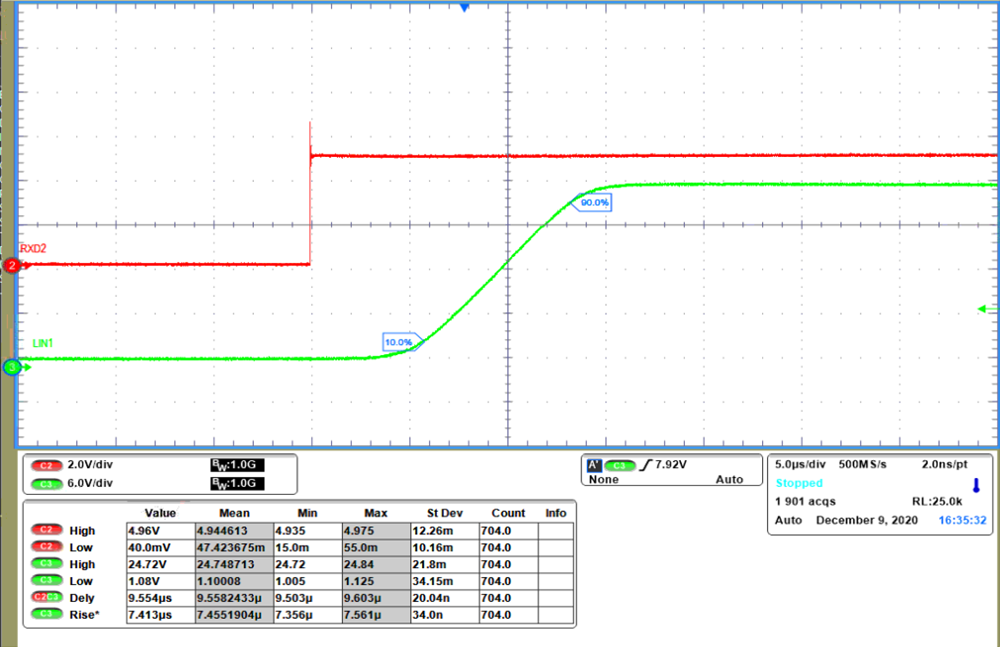Click the 90.0% reference level marker

click(x=592, y=202)
